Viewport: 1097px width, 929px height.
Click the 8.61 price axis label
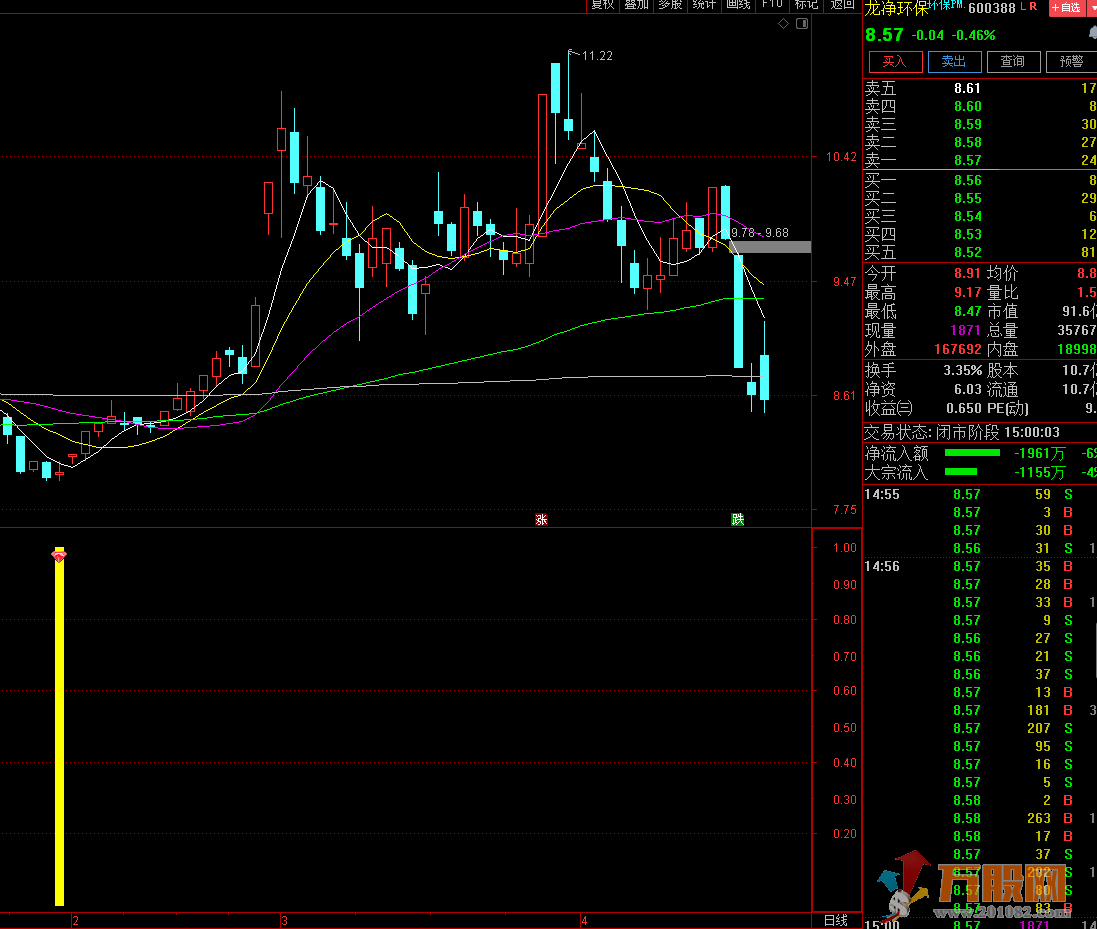[844, 396]
